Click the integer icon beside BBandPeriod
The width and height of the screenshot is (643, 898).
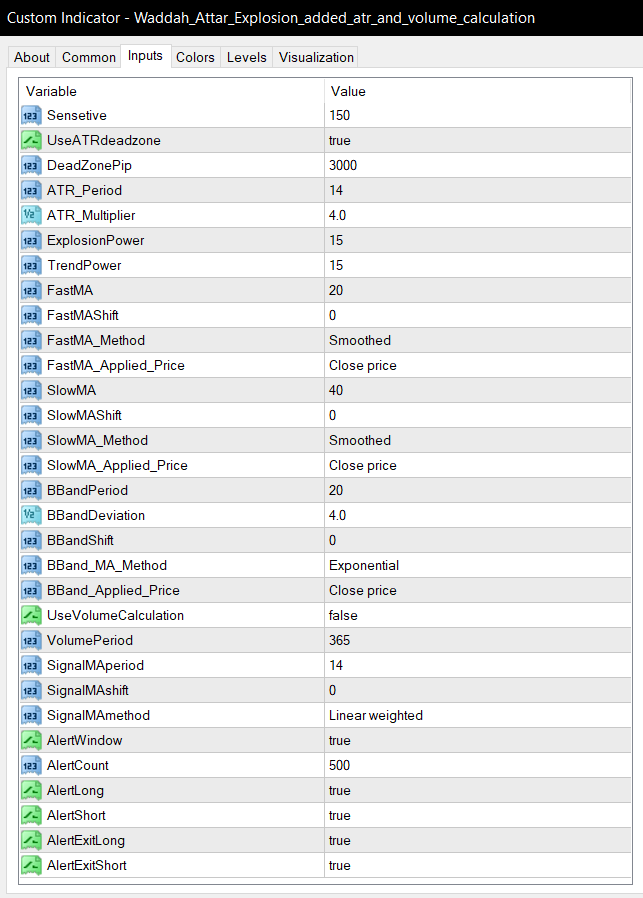pyautogui.click(x=31, y=491)
